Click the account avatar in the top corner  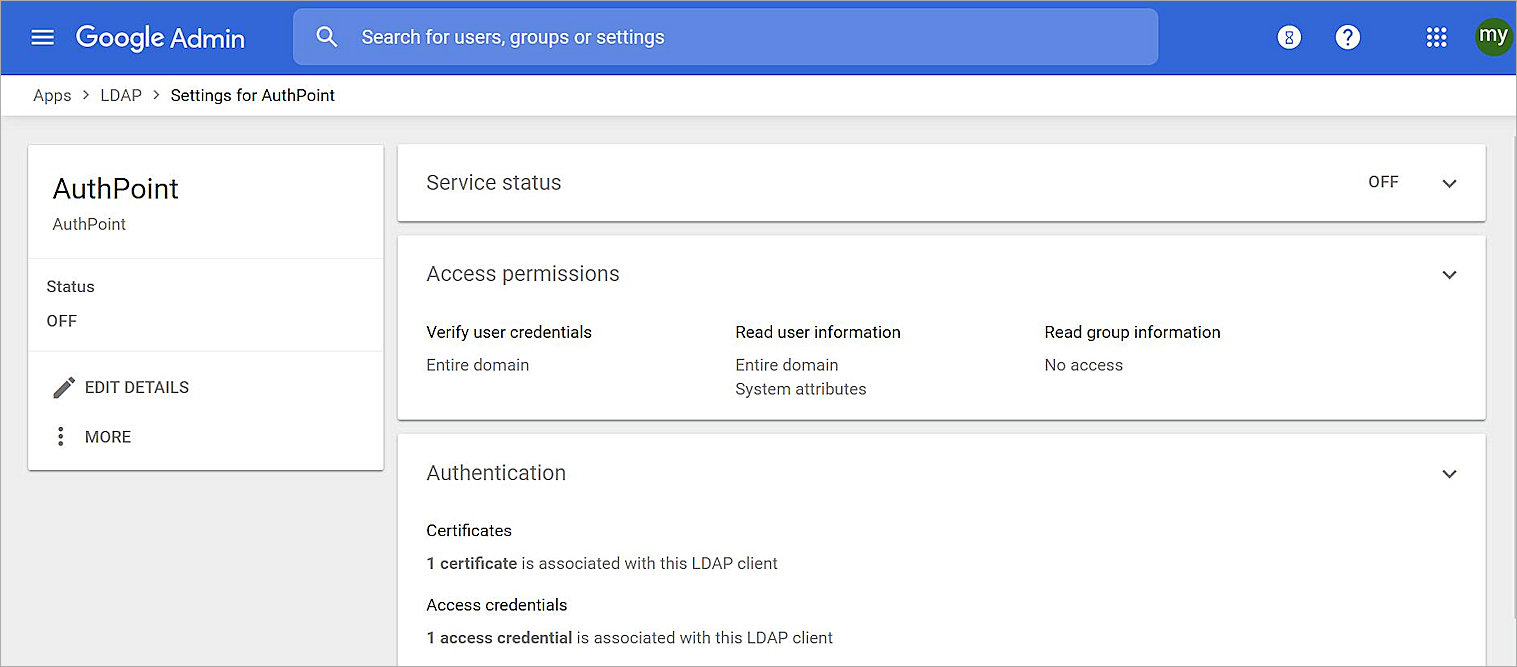click(x=1493, y=37)
